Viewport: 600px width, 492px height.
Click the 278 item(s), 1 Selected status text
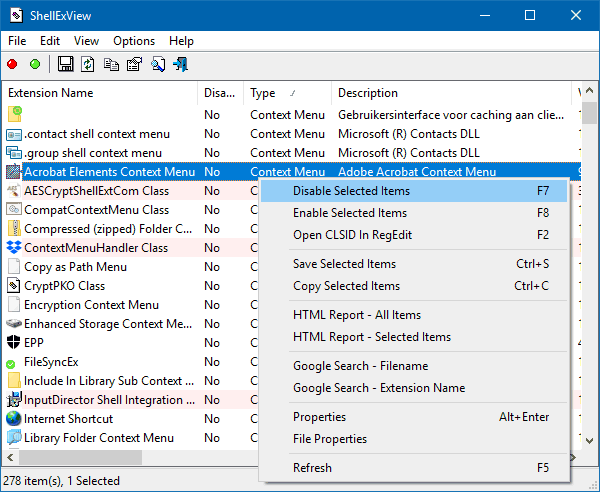pos(62,481)
